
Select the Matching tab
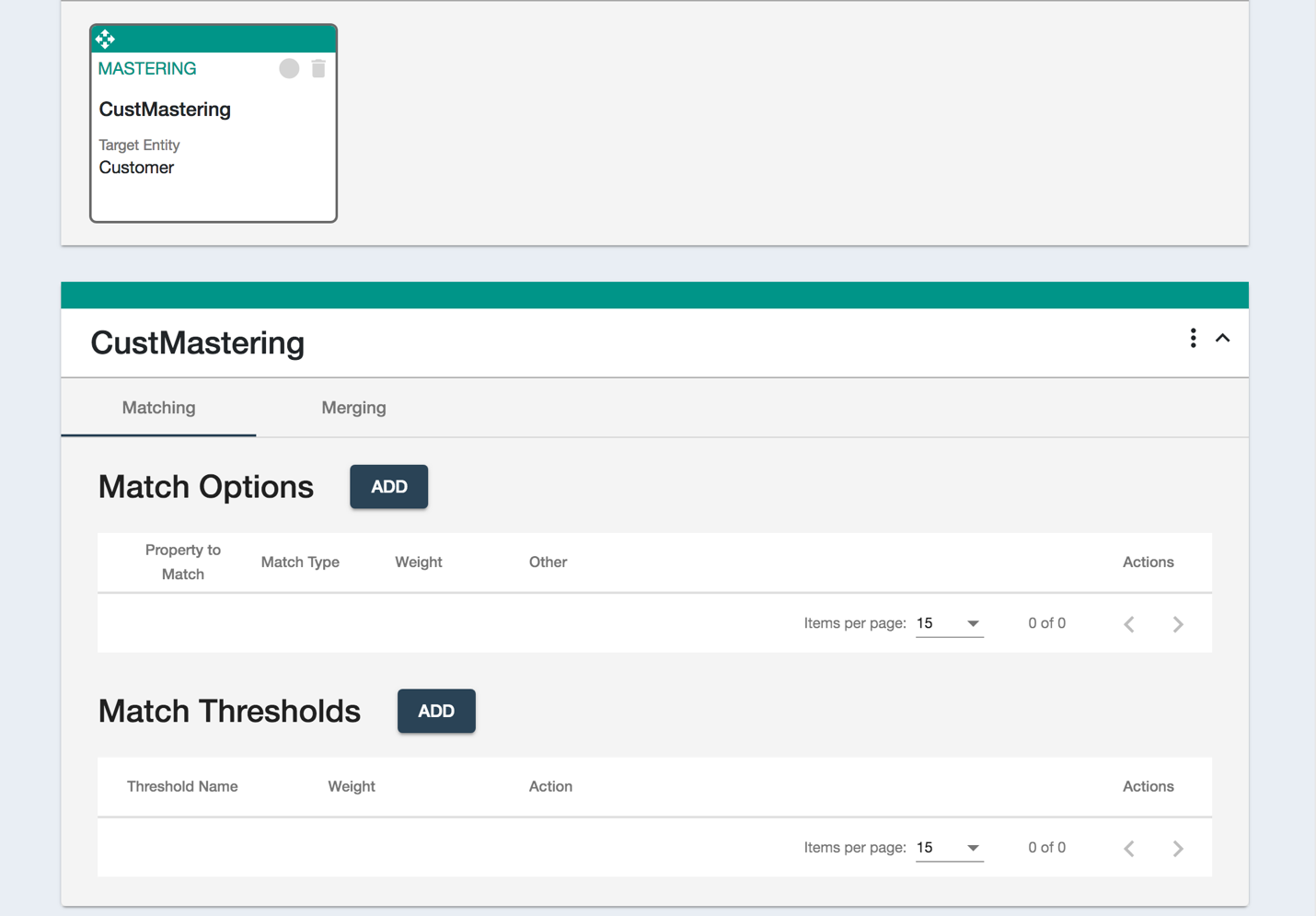click(x=158, y=407)
